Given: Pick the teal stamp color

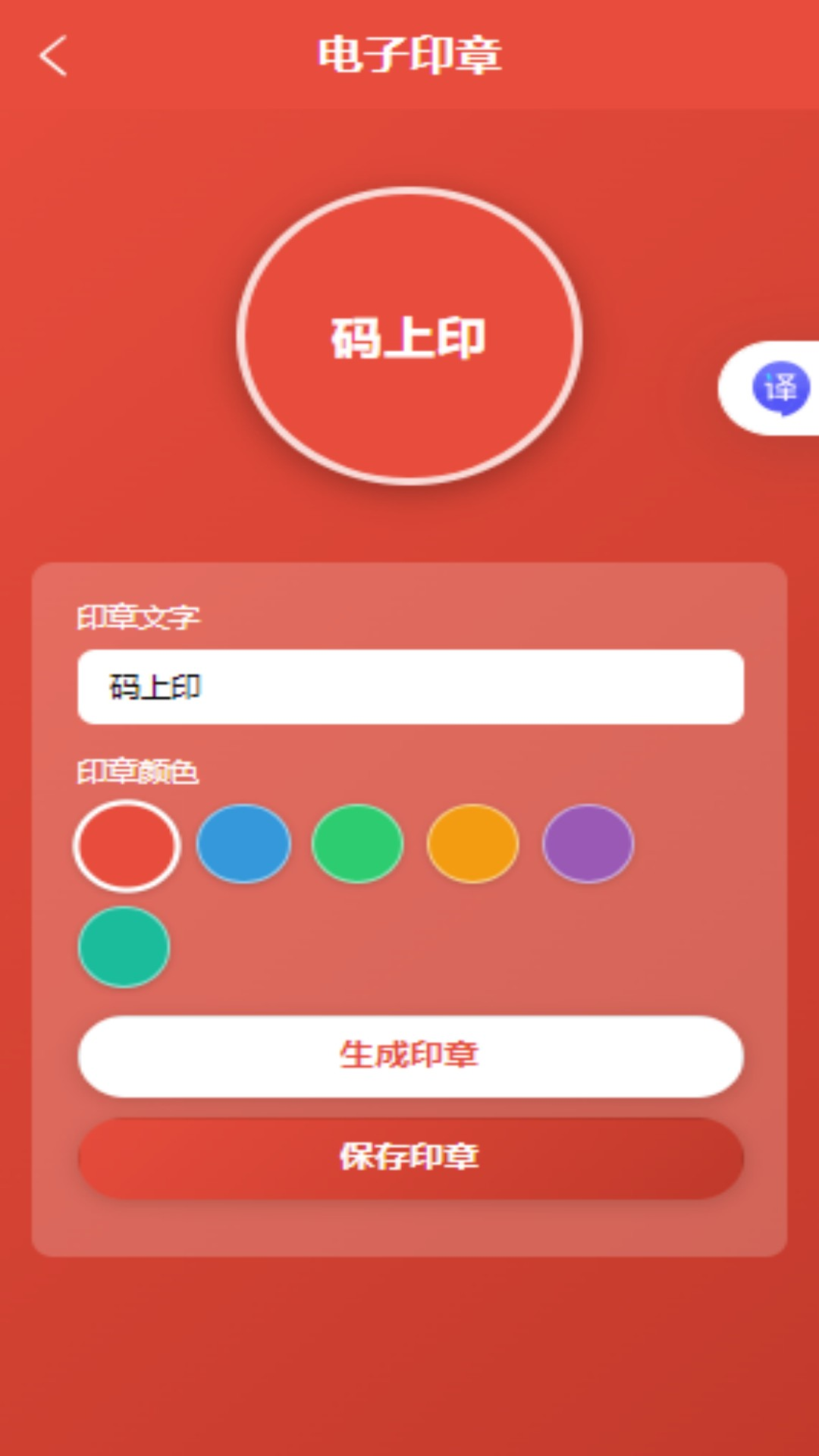Looking at the screenshot, I should pyautogui.click(x=124, y=946).
